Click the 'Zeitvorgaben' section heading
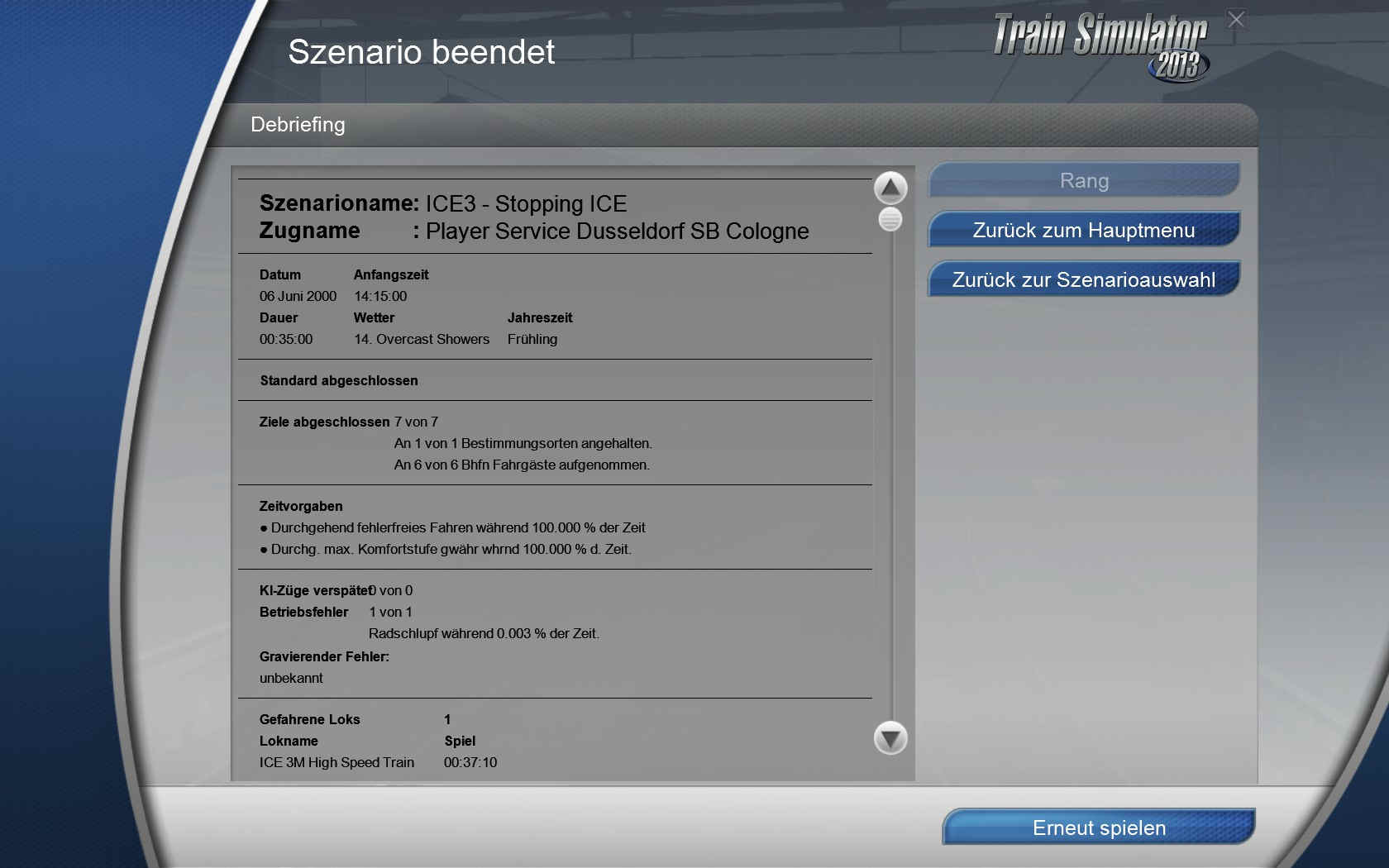The width and height of the screenshot is (1389, 868). [301, 506]
